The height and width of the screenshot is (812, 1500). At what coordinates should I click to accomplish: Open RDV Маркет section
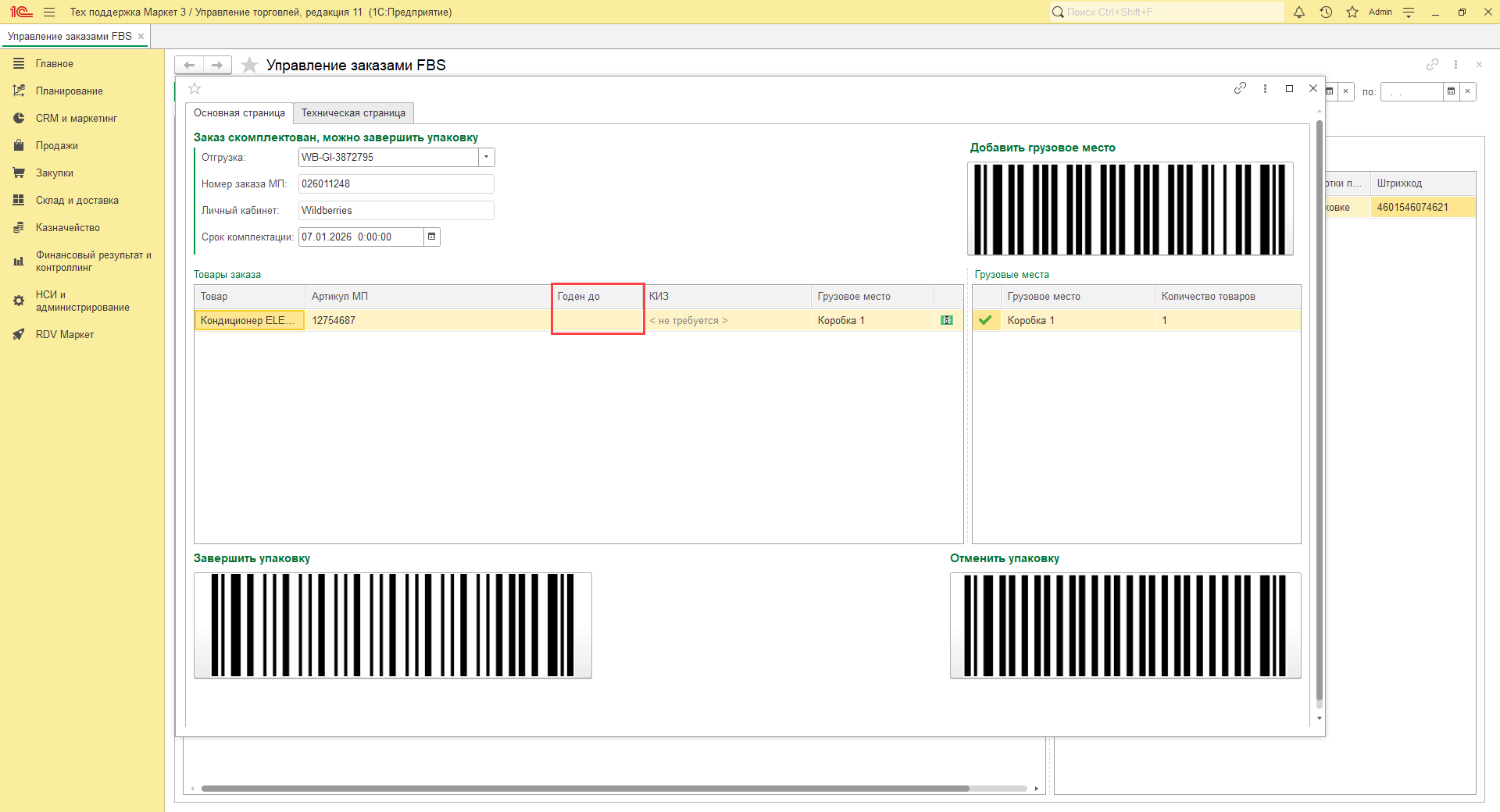coord(64,334)
